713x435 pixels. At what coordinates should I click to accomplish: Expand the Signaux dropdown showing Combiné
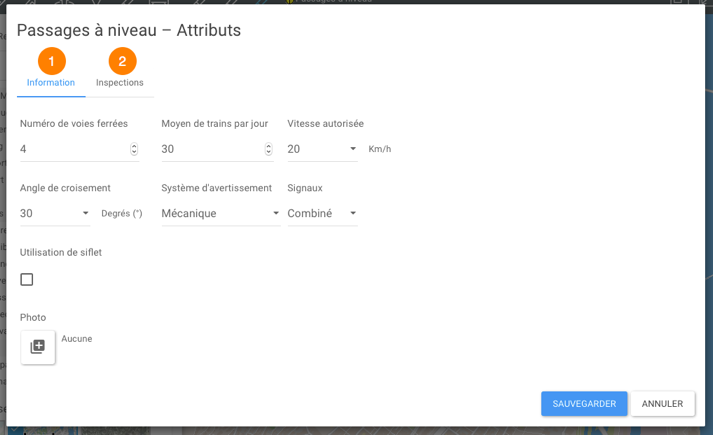point(322,213)
